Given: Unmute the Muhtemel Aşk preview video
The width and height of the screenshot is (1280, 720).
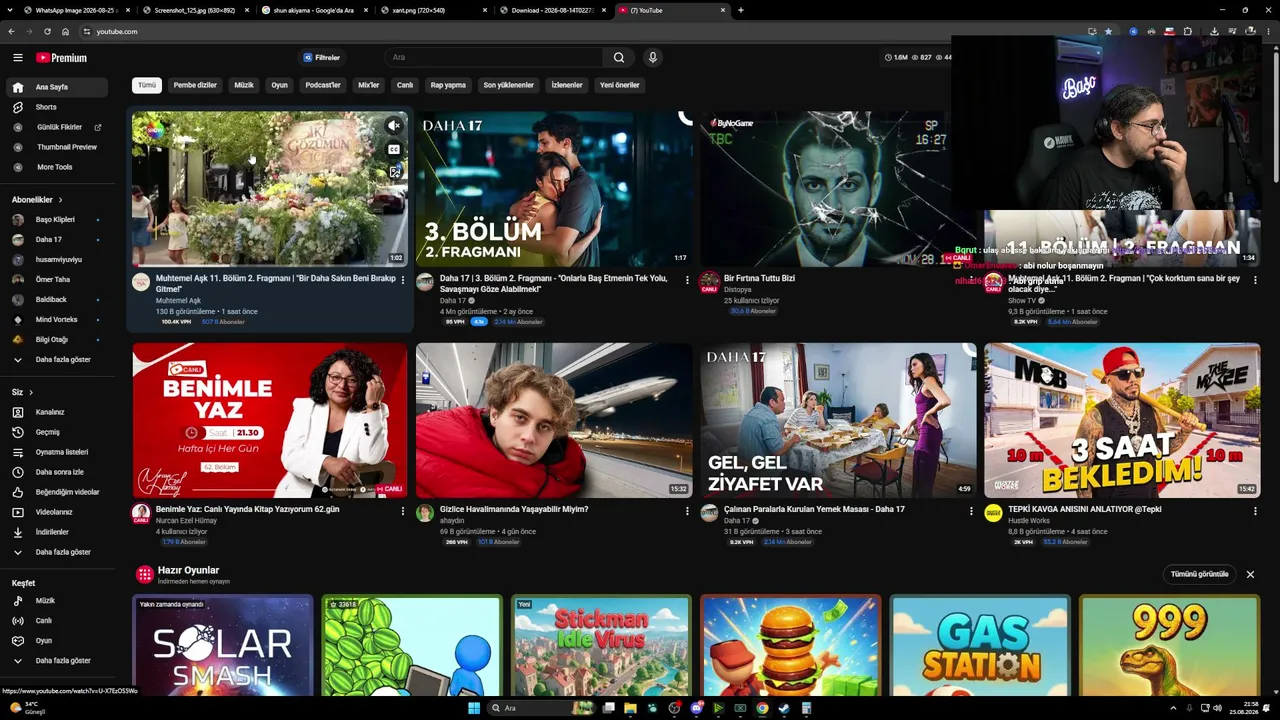Looking at the screenshot, I should point(394,126).
